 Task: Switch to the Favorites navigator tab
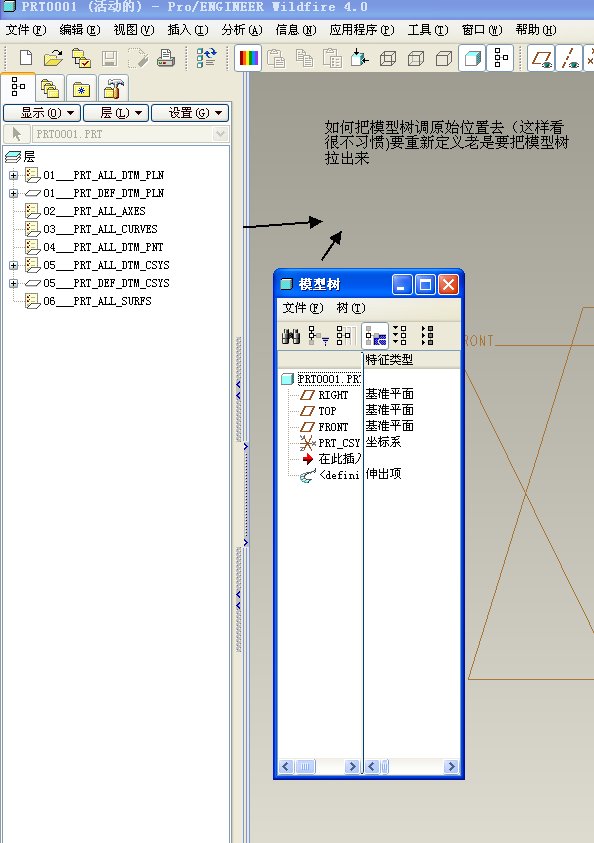coord(81,89)
